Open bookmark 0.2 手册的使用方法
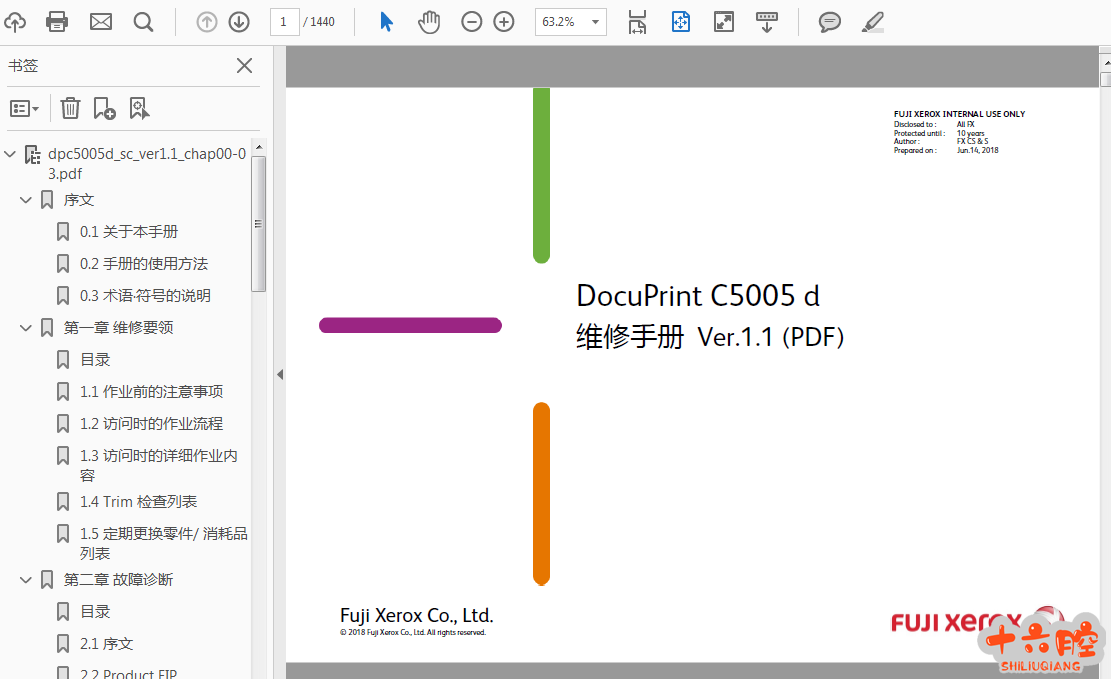The width and height of the screenshot is (1111, 679). coord(144,264)
